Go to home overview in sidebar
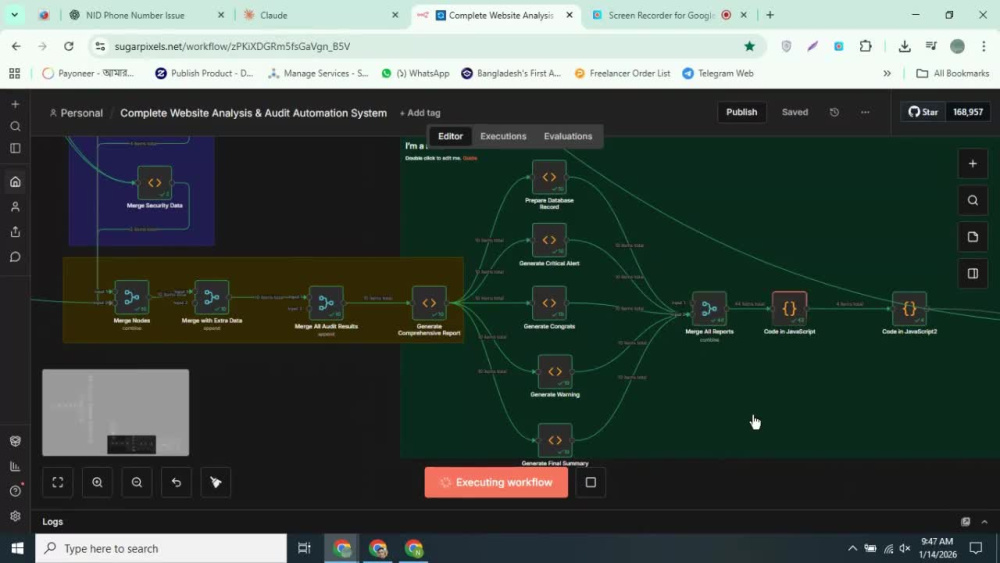 point(15,182)
